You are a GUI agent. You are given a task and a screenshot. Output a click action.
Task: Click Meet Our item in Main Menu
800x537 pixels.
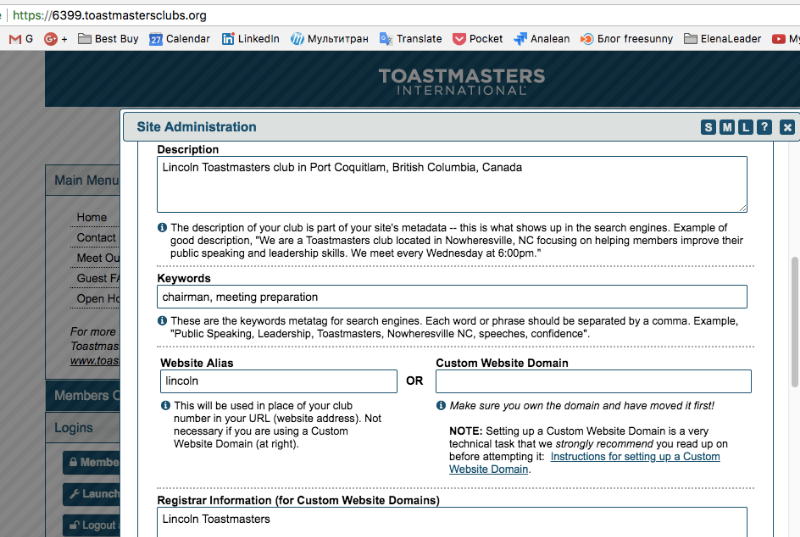coord(97,258)
